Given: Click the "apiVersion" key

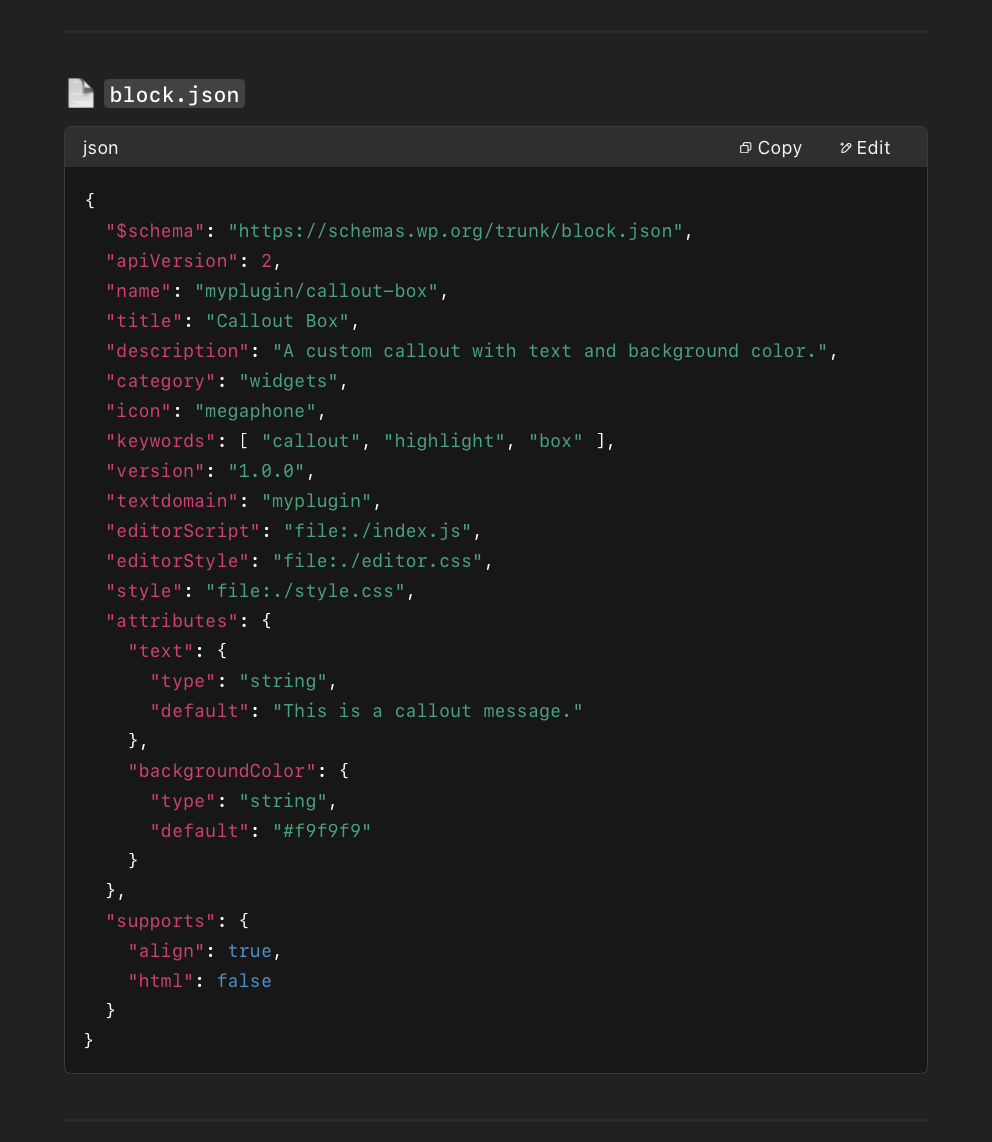Looking at the screenshot, I should click(x=171, y=261).
